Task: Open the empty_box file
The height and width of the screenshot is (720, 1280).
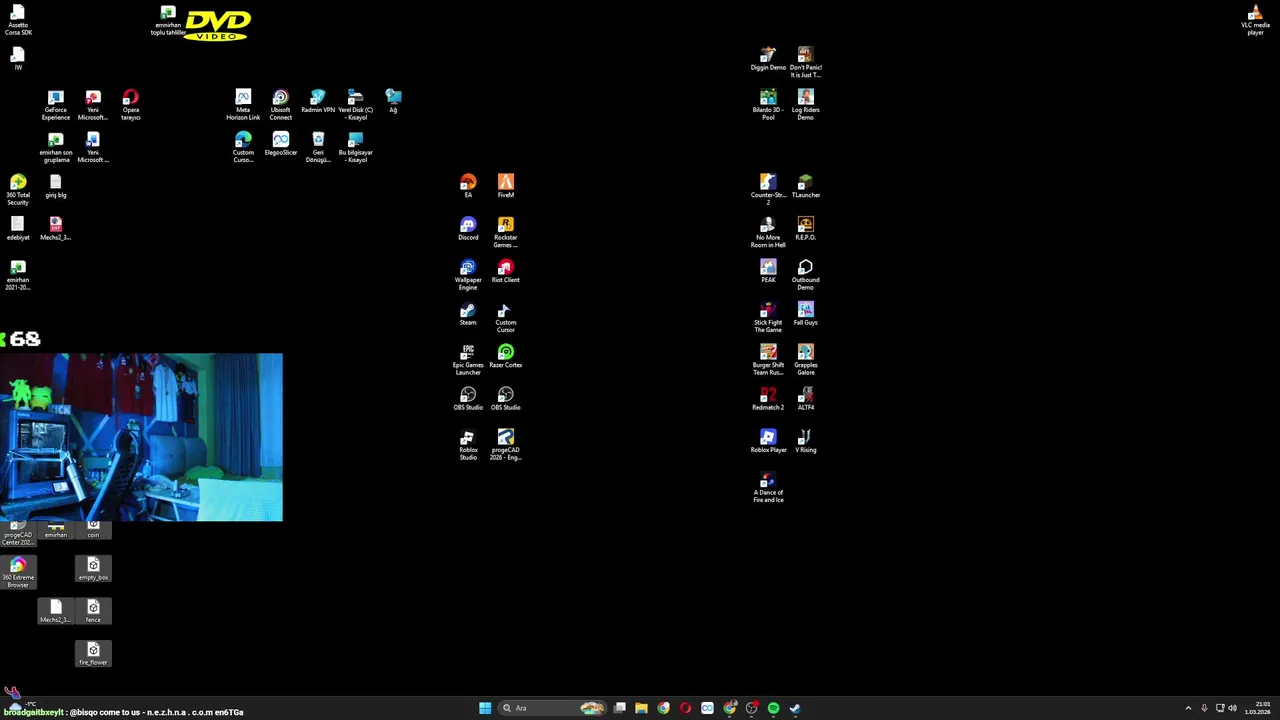Action: pos(93,569)
